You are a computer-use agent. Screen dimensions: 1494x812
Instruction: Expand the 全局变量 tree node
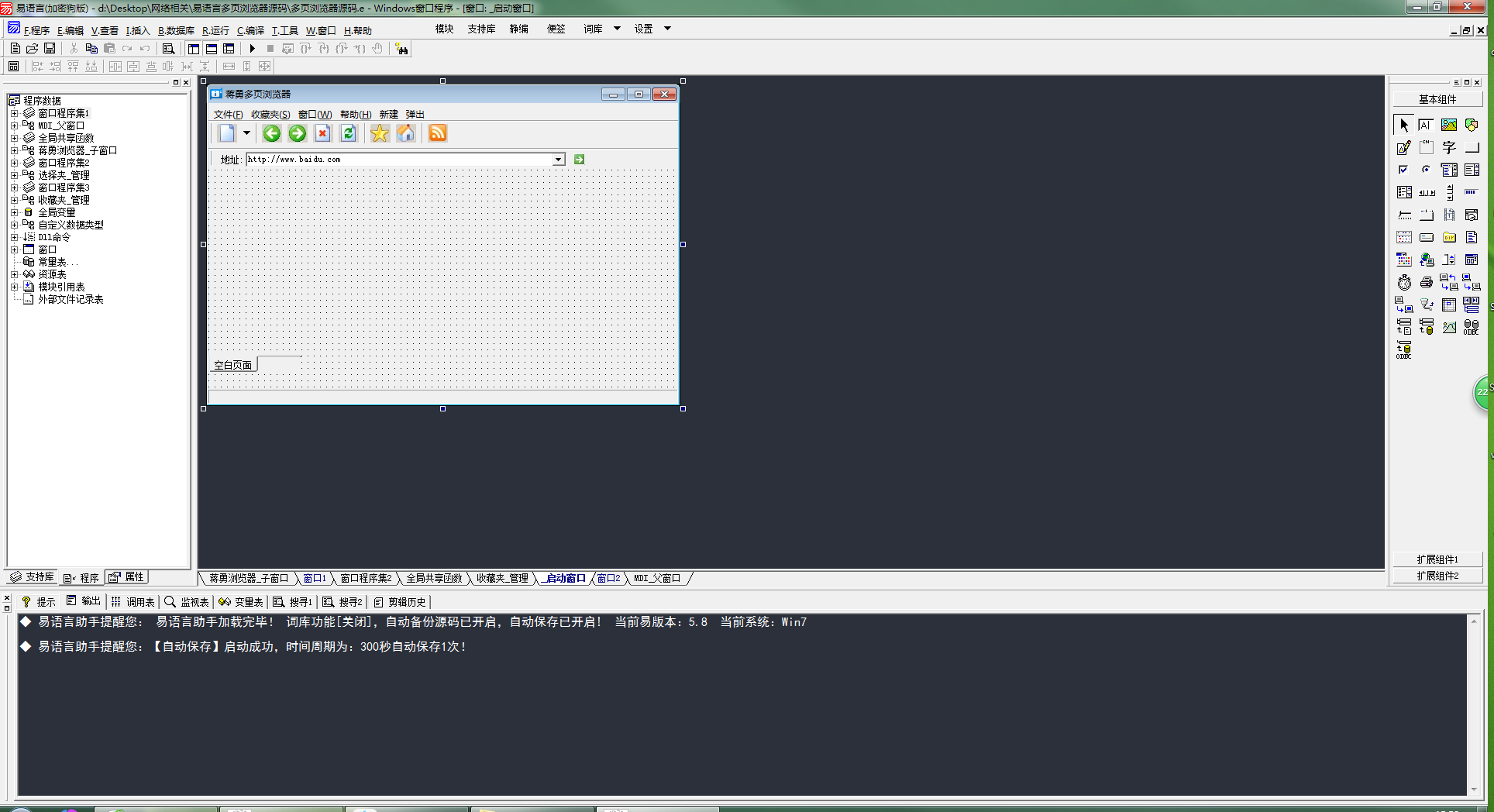(x=14, y=212)
